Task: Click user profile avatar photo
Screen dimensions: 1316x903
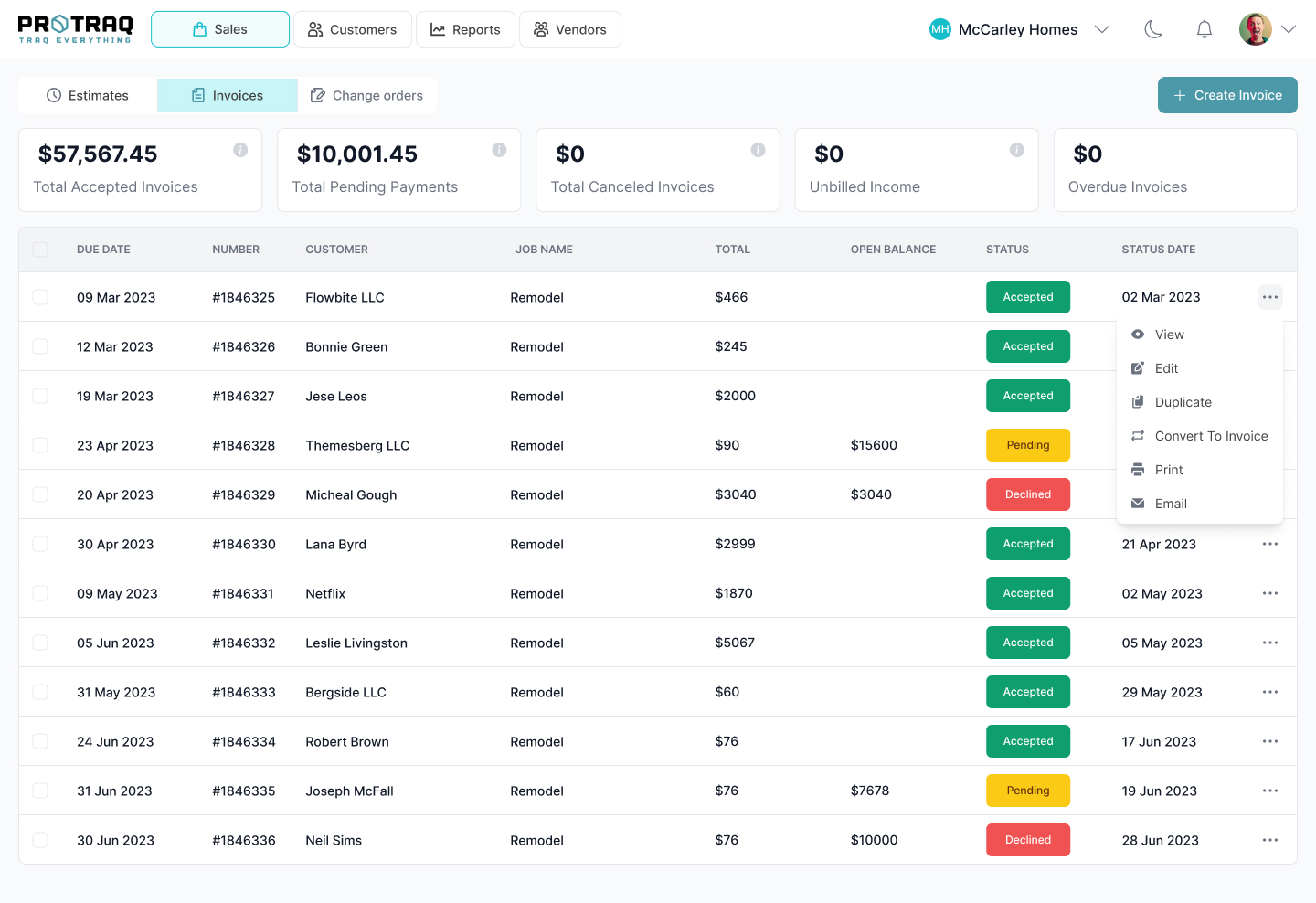Action: point(1255,29)
